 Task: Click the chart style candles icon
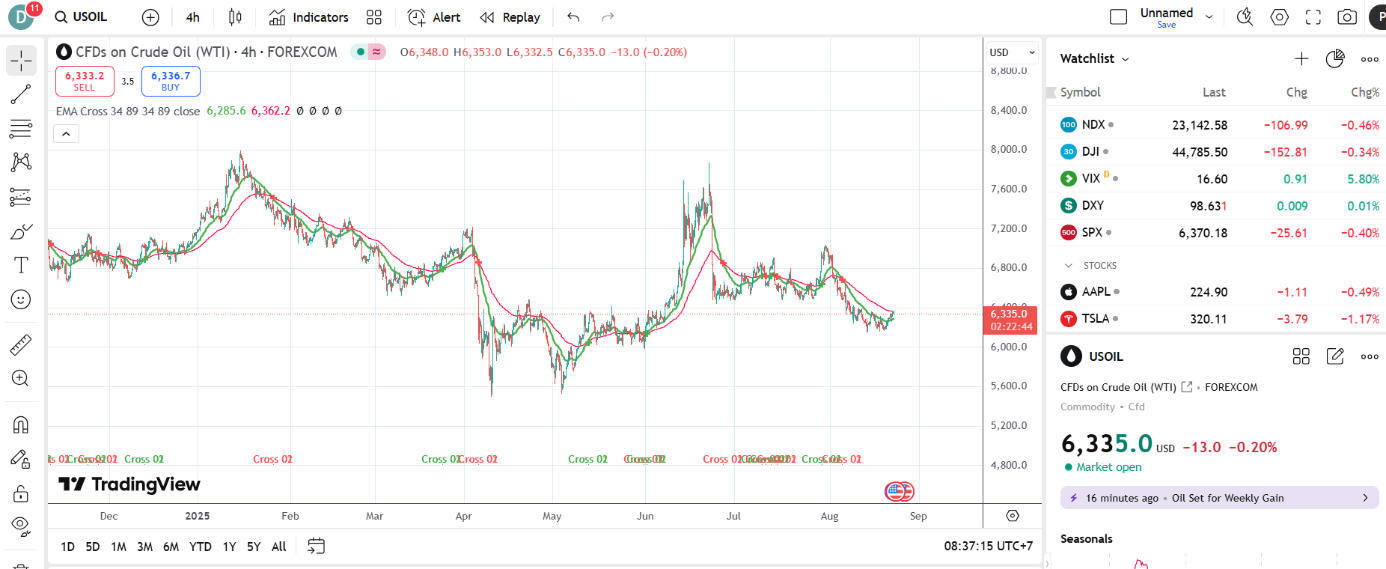pos(235,17)
